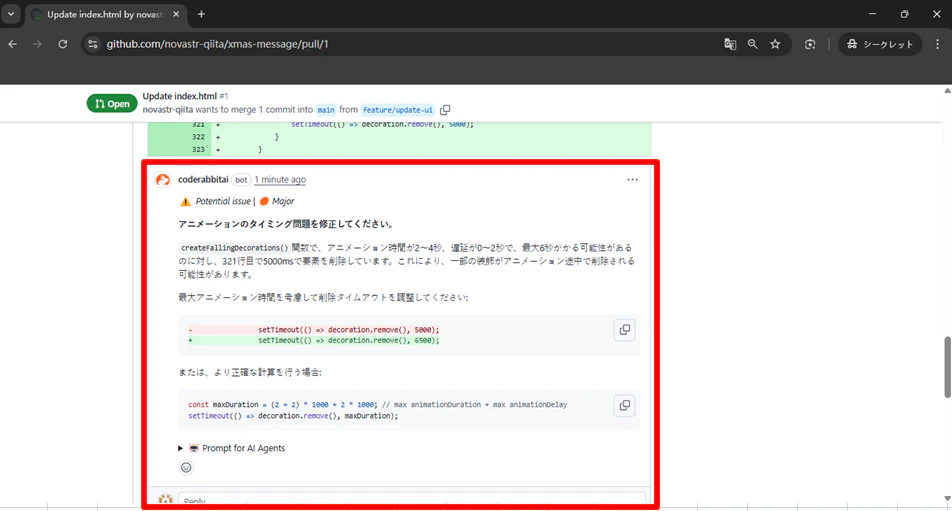Image resolution: width=952 pixels, height=511 pixels.
Task: Click the green Open status badge
Action: (112, 104)
